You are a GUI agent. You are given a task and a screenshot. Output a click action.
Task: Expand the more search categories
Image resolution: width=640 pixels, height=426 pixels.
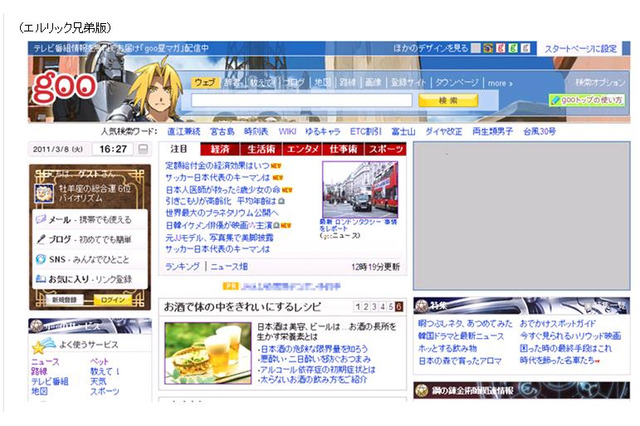point(500,83)
